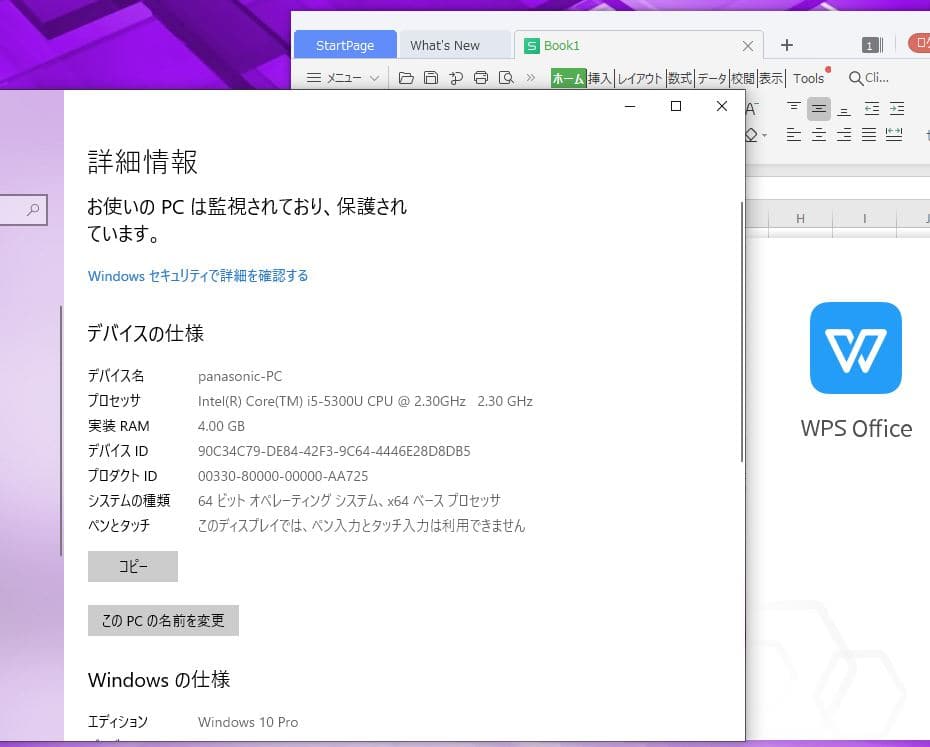Select column H header in spreadsheet
This screenshot has width=930, height=747.
point(801,218)
